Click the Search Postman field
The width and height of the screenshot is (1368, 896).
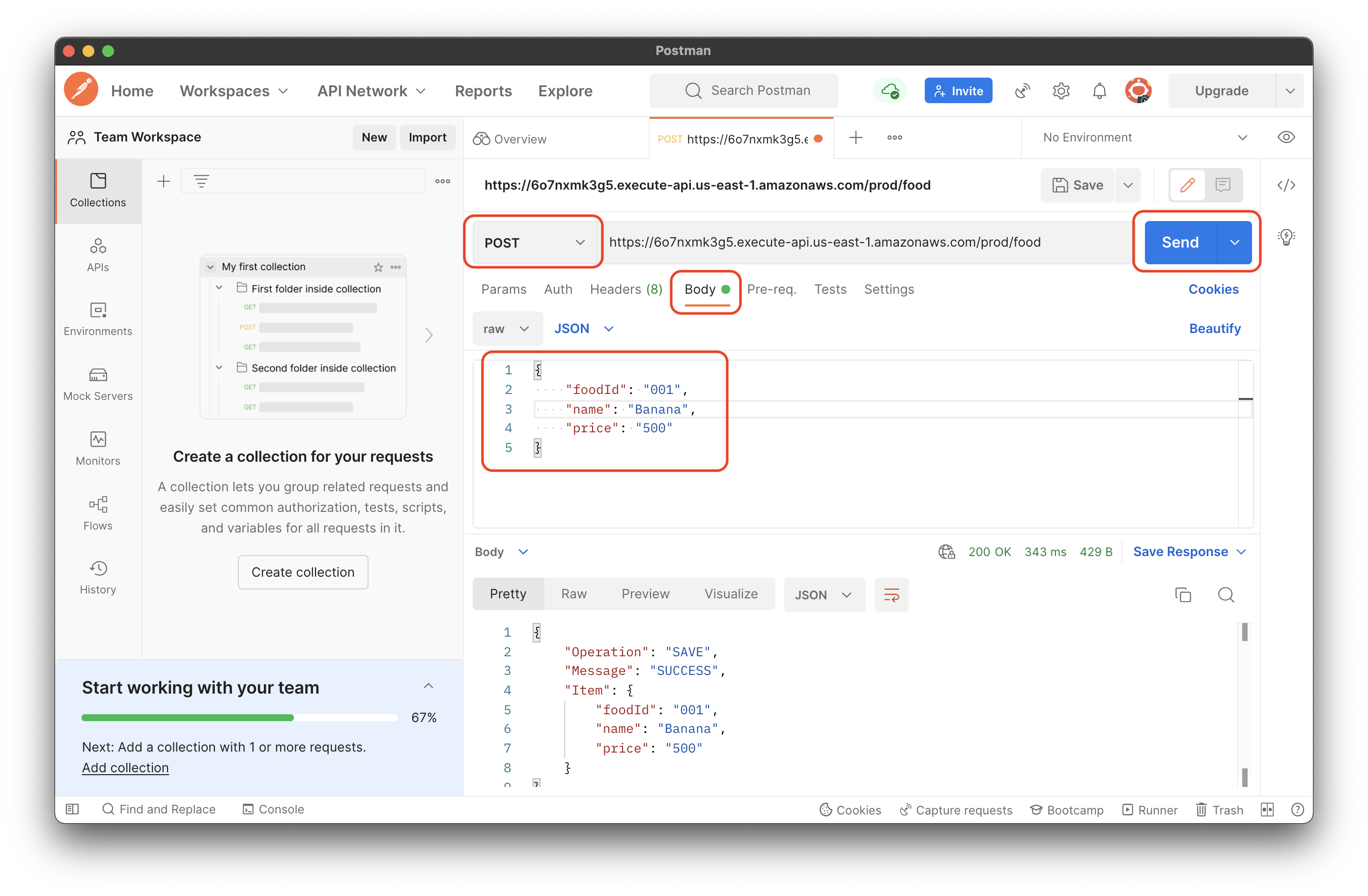click(744, 91)
